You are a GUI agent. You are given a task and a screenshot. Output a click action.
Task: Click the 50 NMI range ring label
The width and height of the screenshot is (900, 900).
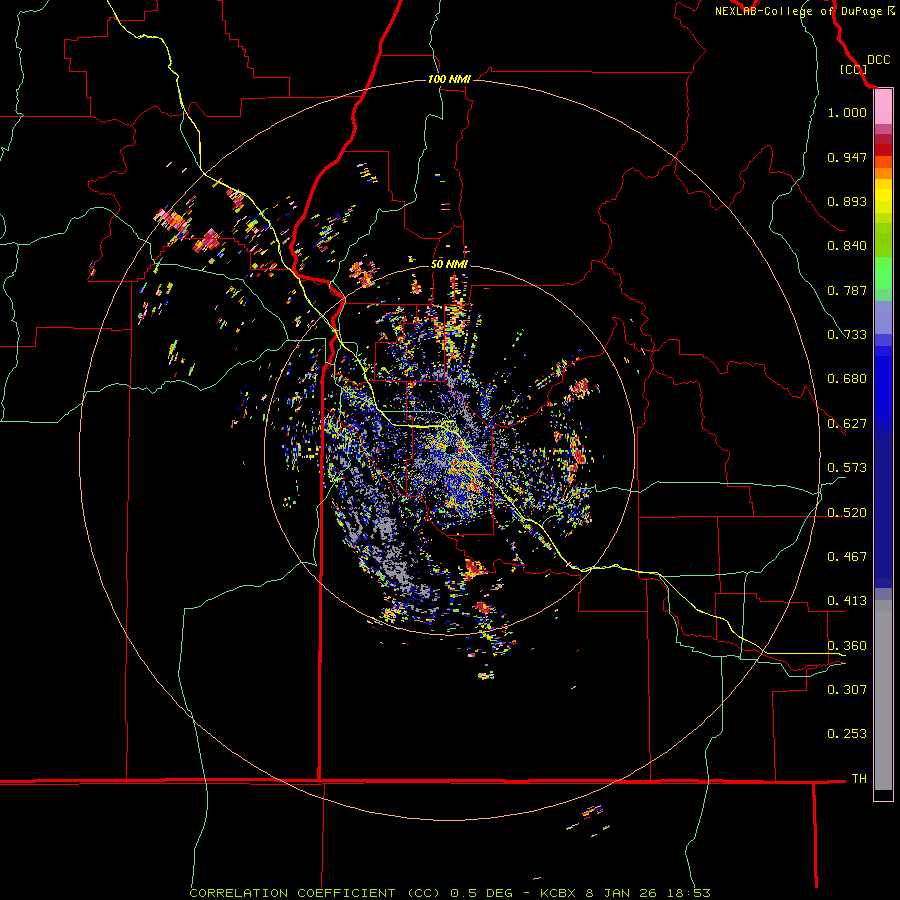pyautogui.click(x=449, y=265)
